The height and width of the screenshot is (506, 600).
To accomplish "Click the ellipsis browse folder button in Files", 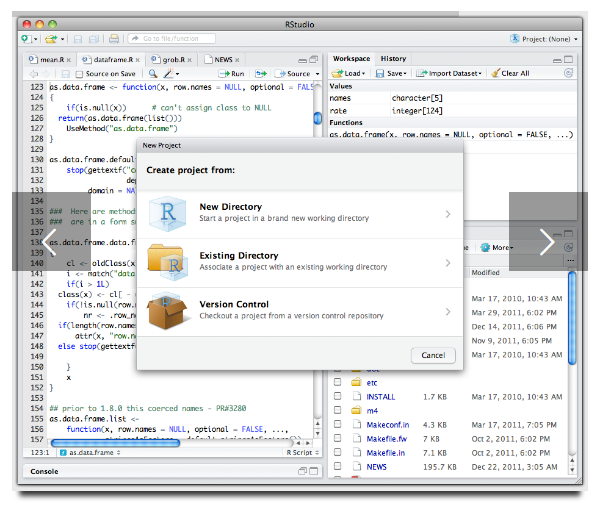I will [571, 260].
